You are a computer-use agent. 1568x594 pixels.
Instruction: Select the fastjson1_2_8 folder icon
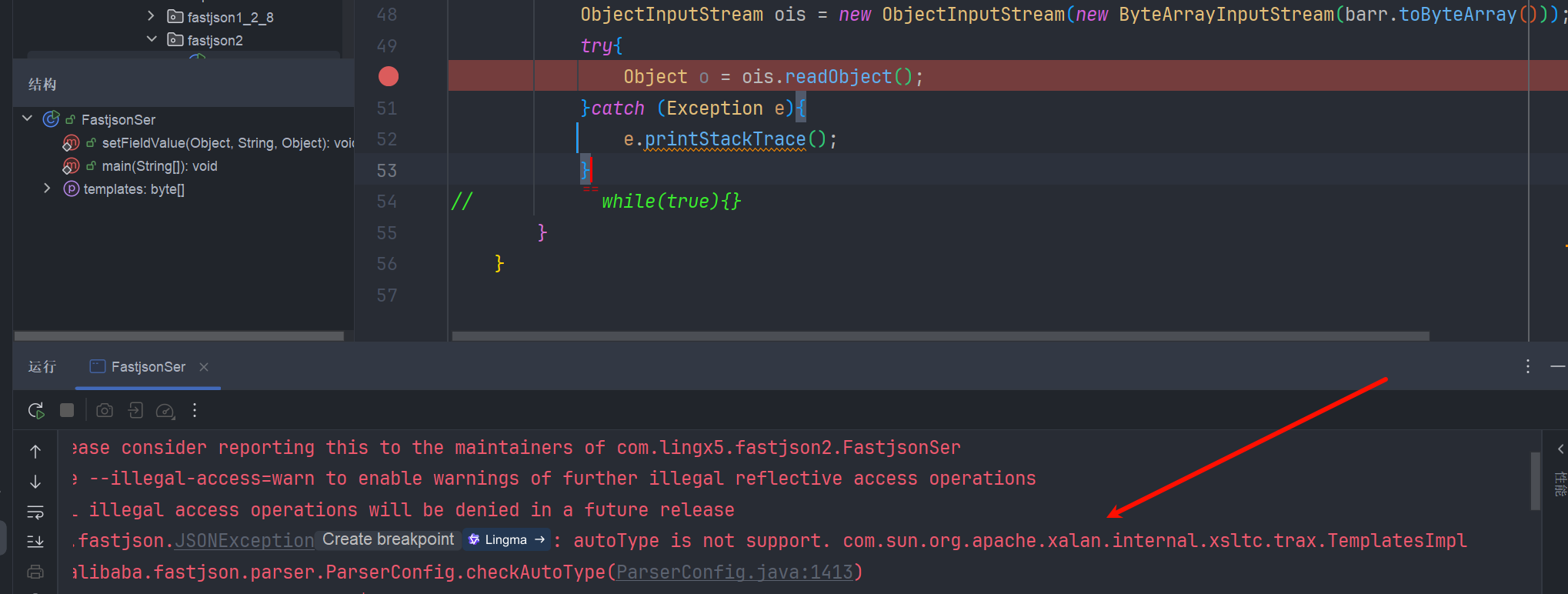[x=175, y=16]
